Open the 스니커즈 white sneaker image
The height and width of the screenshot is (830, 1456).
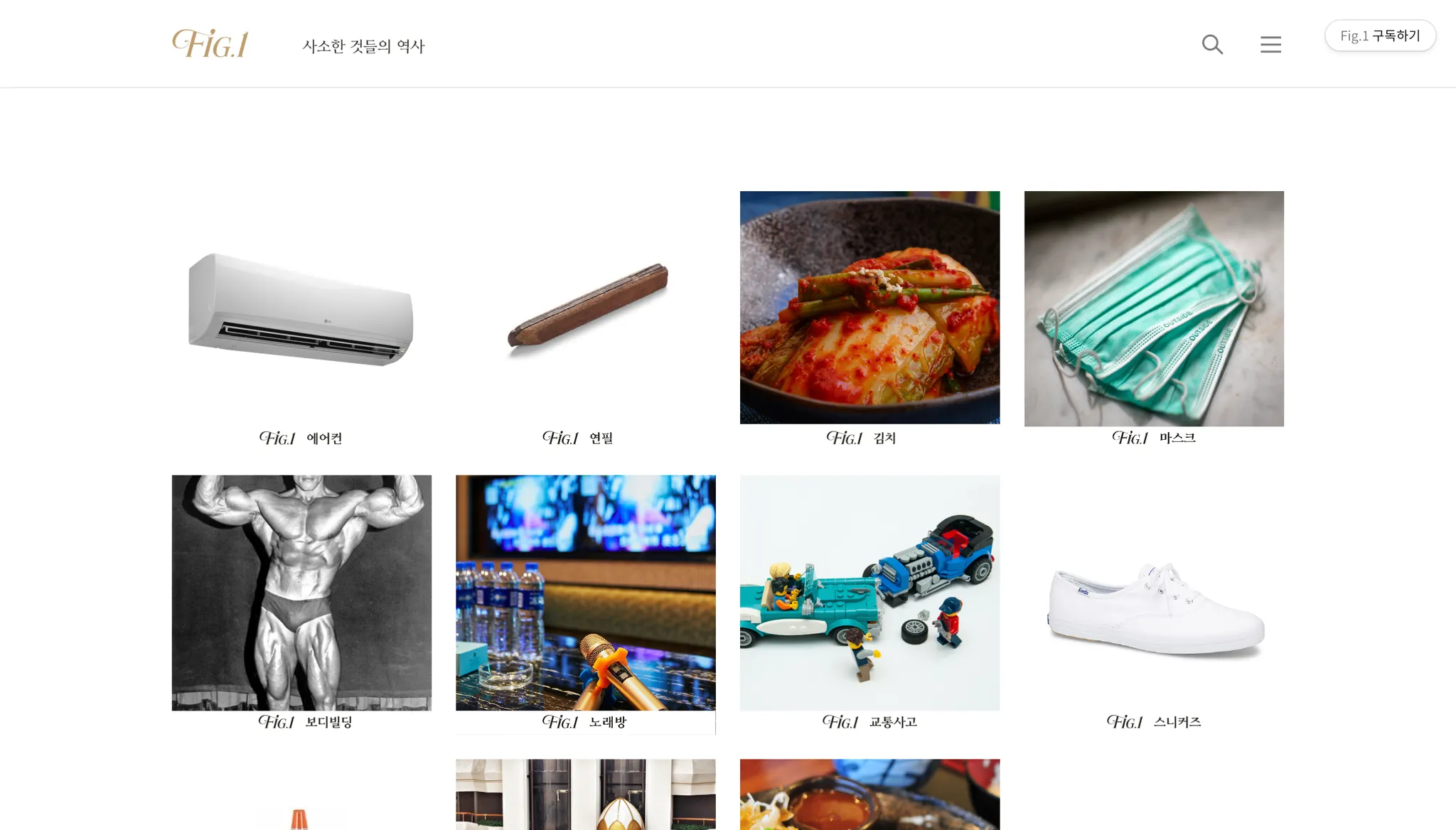click(x=1154, y=593)
